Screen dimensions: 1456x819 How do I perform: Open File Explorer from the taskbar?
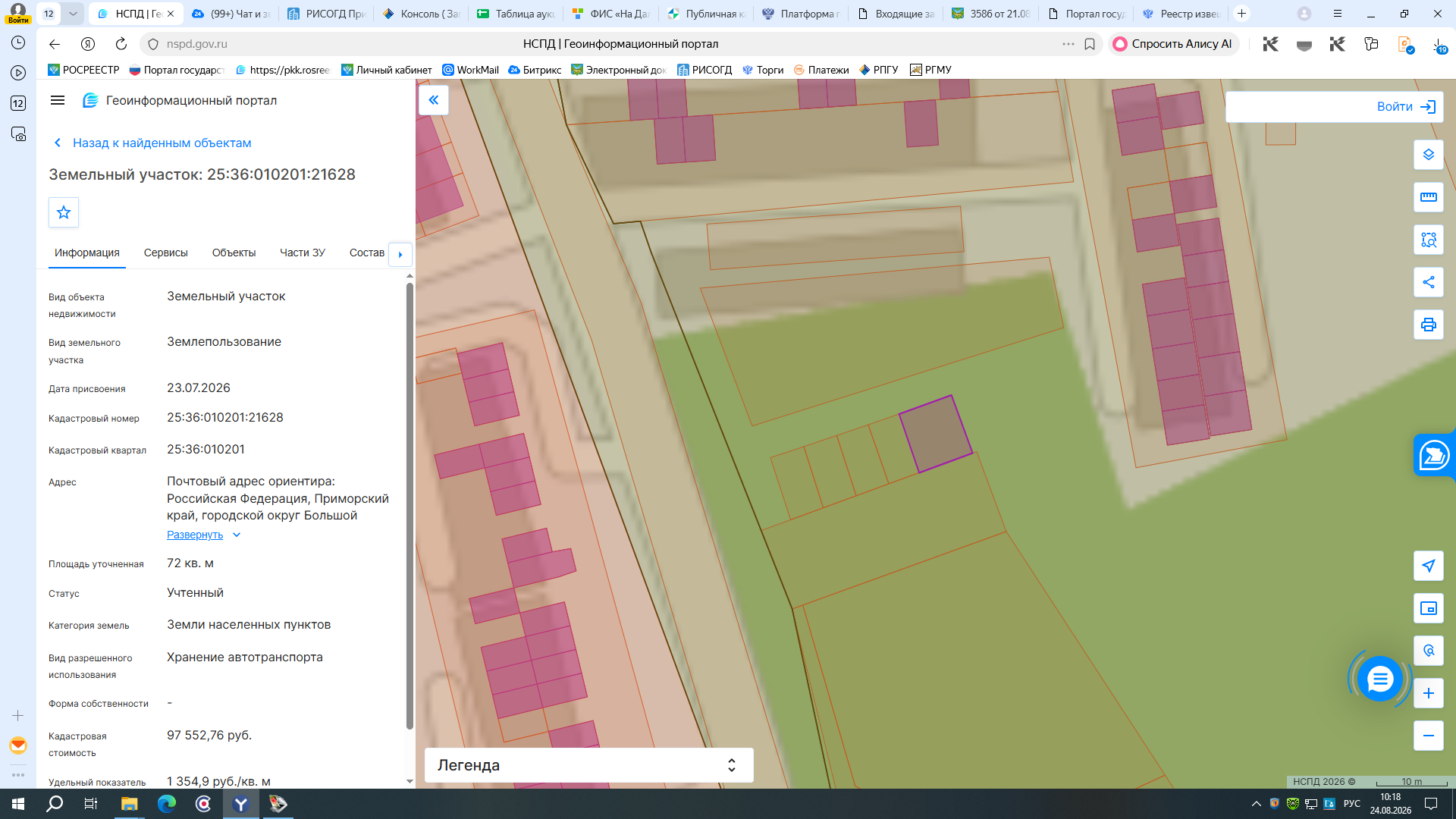point(129,804)
